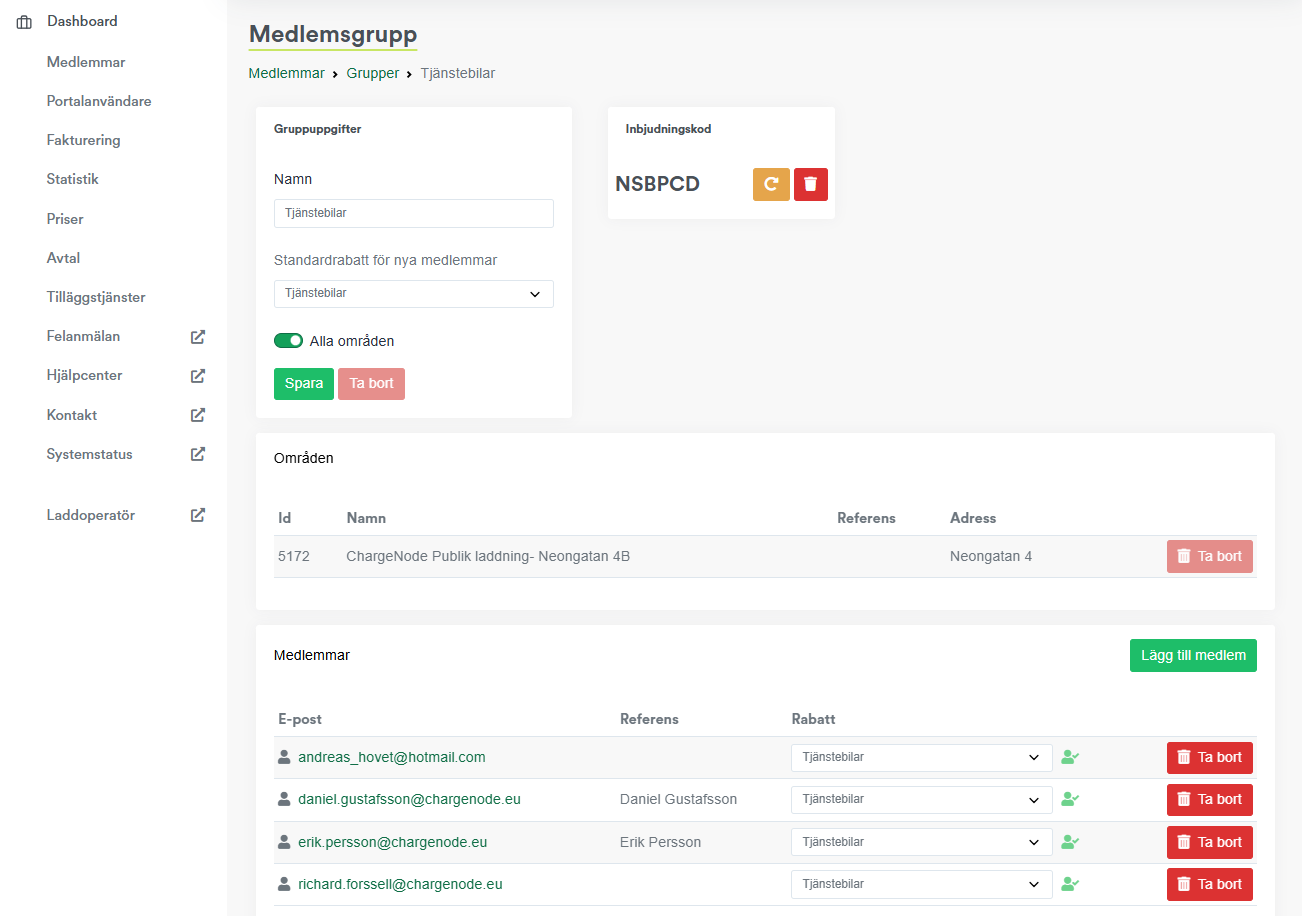The image size is (1302, 916).
Task: Select Tilläggstjänster from the sidebar menu
Action: pos(96,297)
